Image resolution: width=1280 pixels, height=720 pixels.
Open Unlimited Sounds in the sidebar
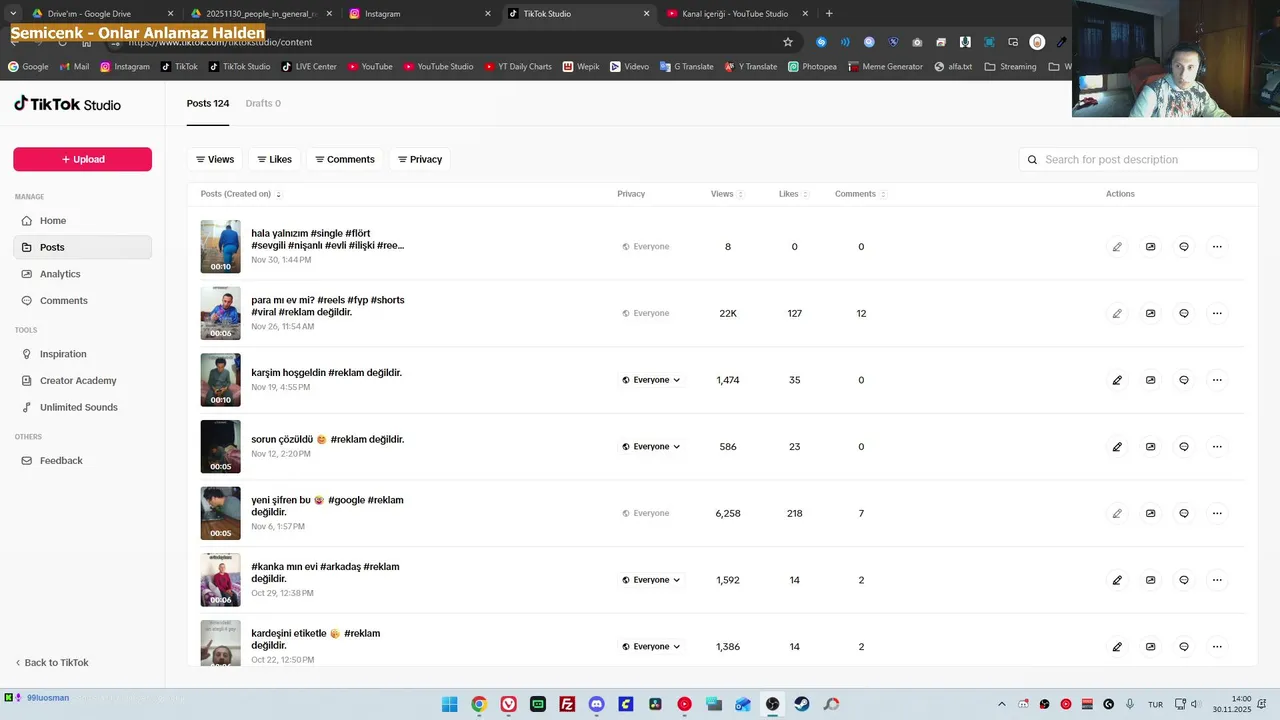(82, 407)
